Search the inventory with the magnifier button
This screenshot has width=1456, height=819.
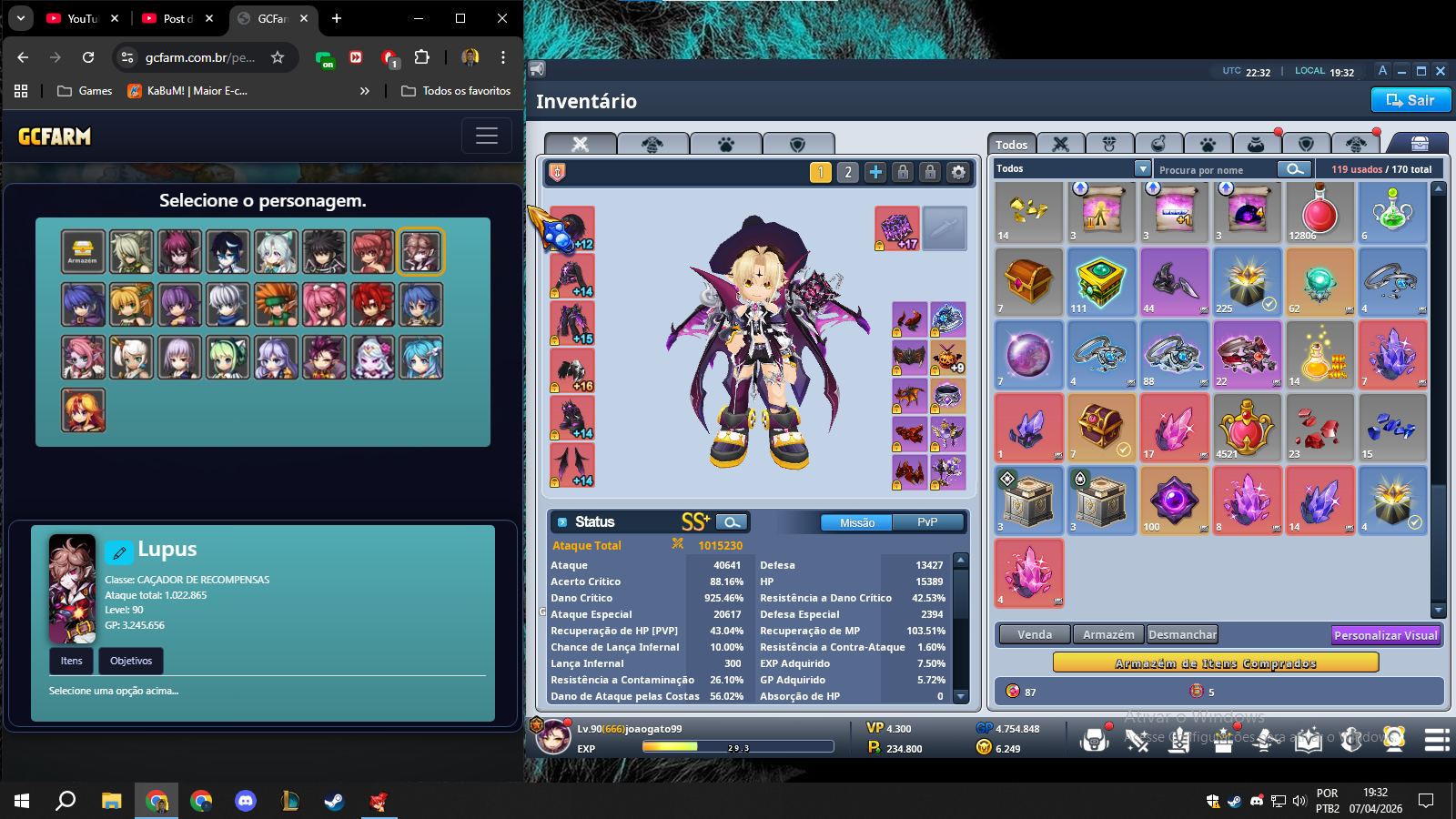1294,169
